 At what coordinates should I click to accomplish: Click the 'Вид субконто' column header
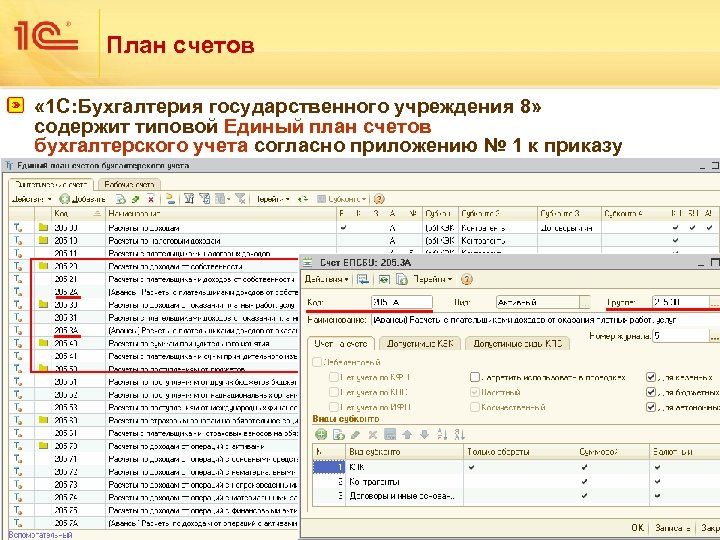pyautogui.click(x=404, y=452)
